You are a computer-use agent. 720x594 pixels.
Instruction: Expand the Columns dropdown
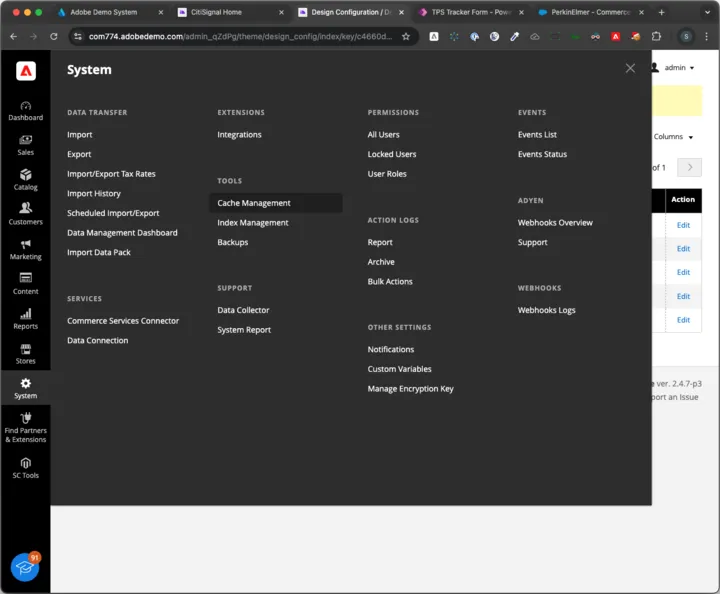(x=673, y=137)
